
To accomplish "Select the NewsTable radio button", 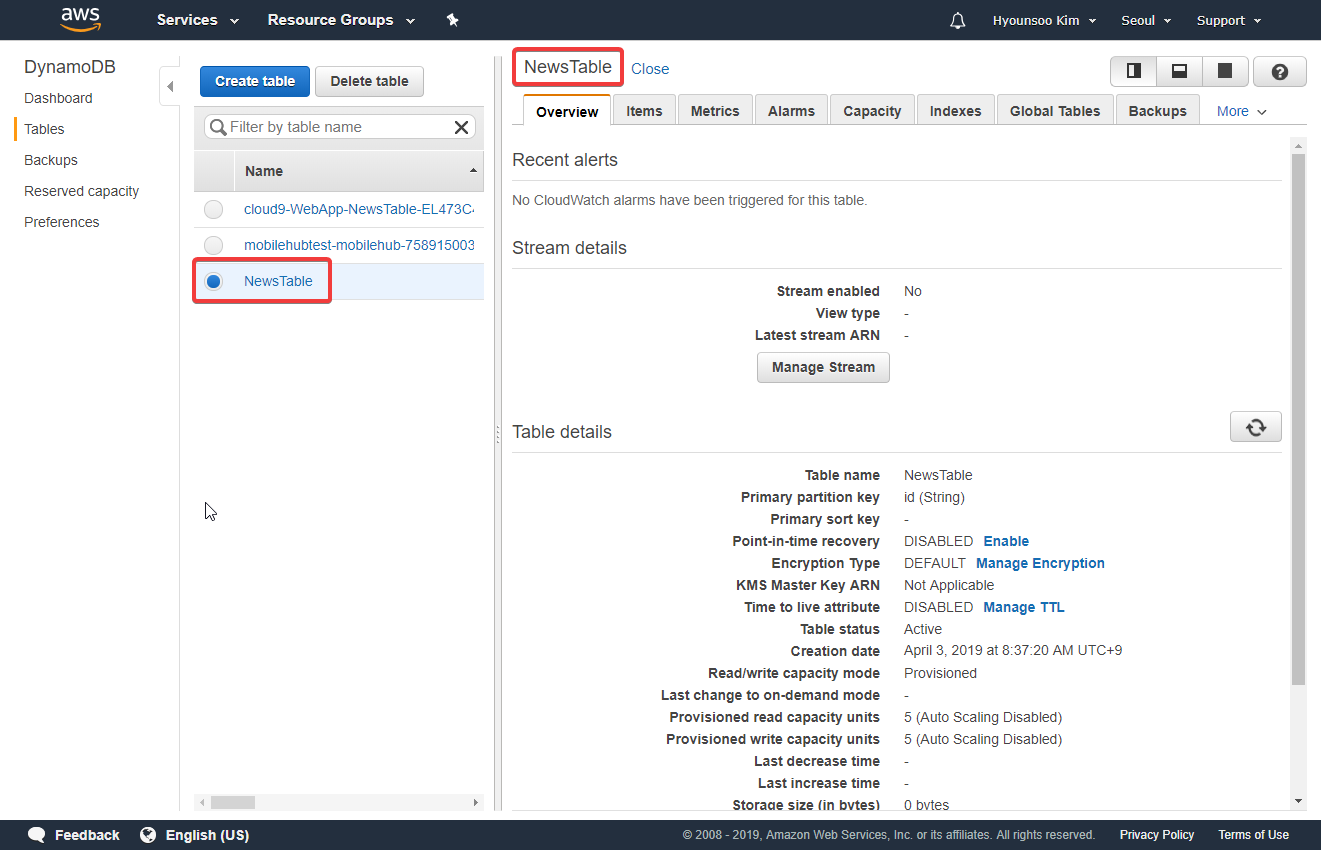I will [213, 281].
